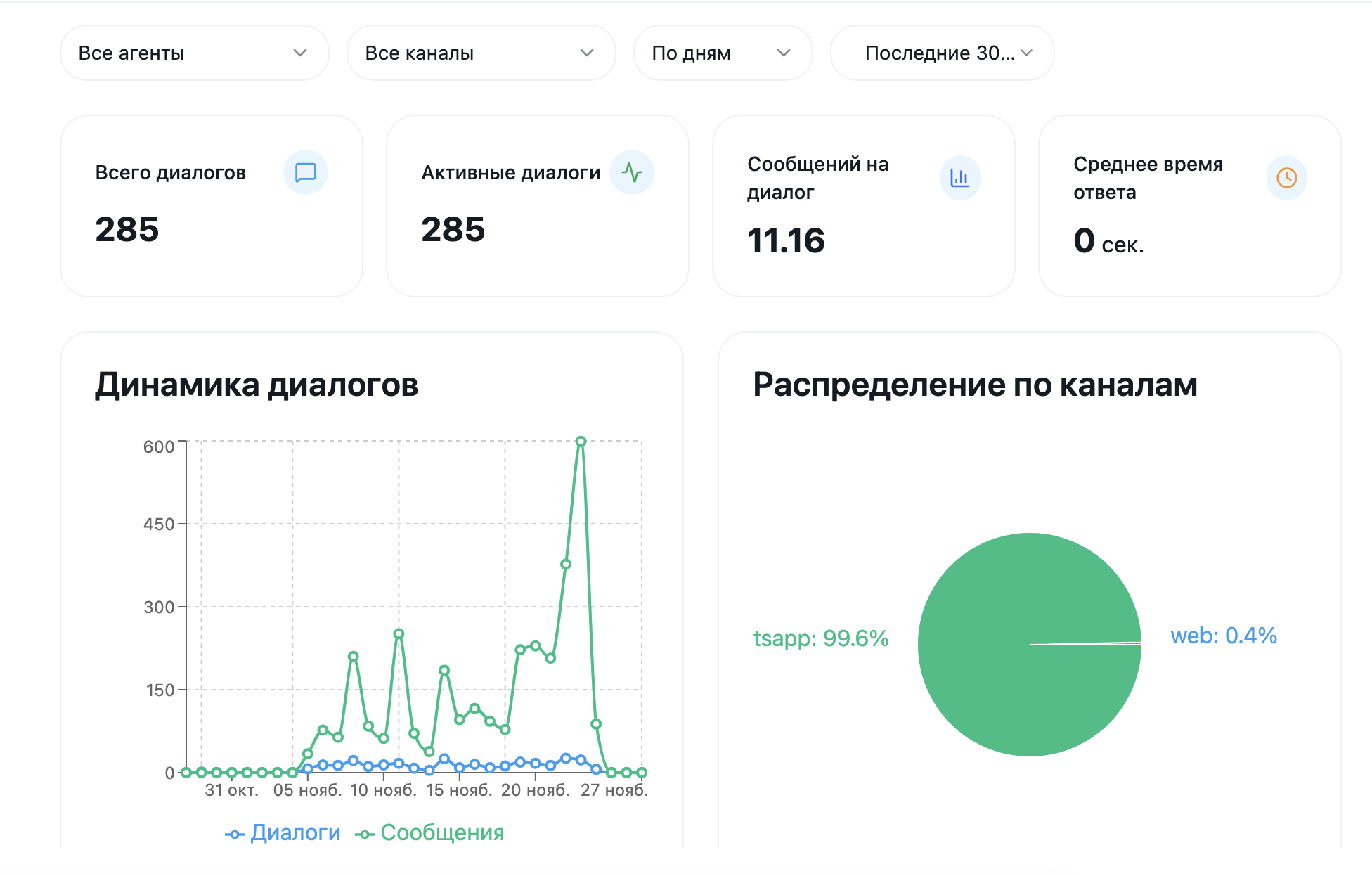This screenshot has height=876, width=1372.
Task: Click the bar chart icon on Сообщений на диалог card
Action: point(959,178)
